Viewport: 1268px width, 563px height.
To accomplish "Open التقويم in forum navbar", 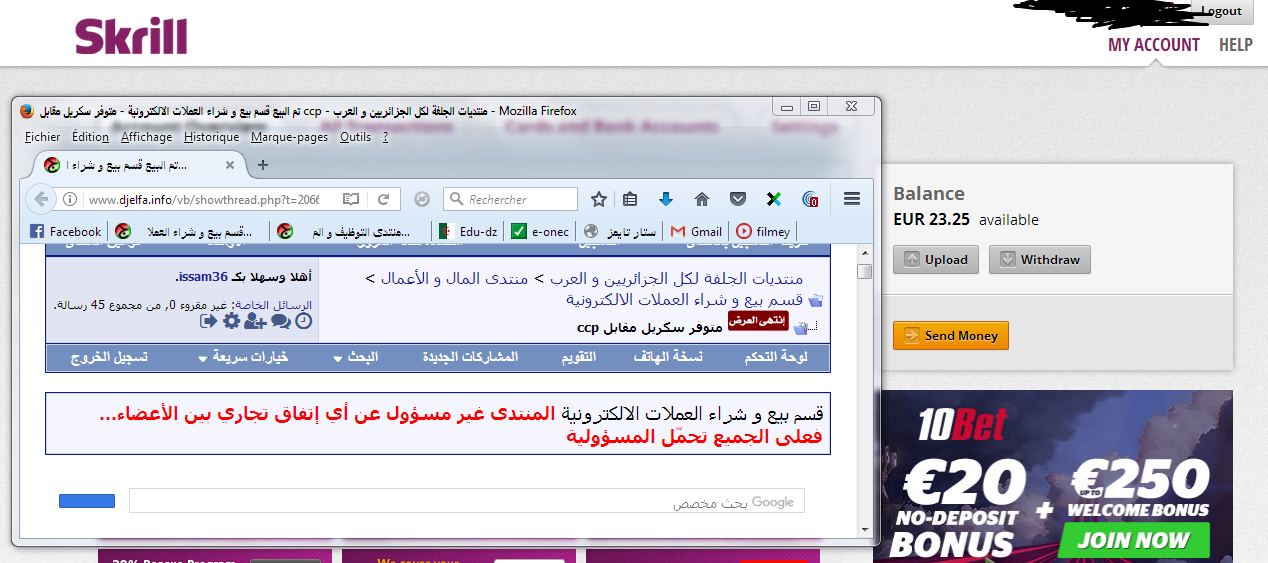I will coord(576,357).
